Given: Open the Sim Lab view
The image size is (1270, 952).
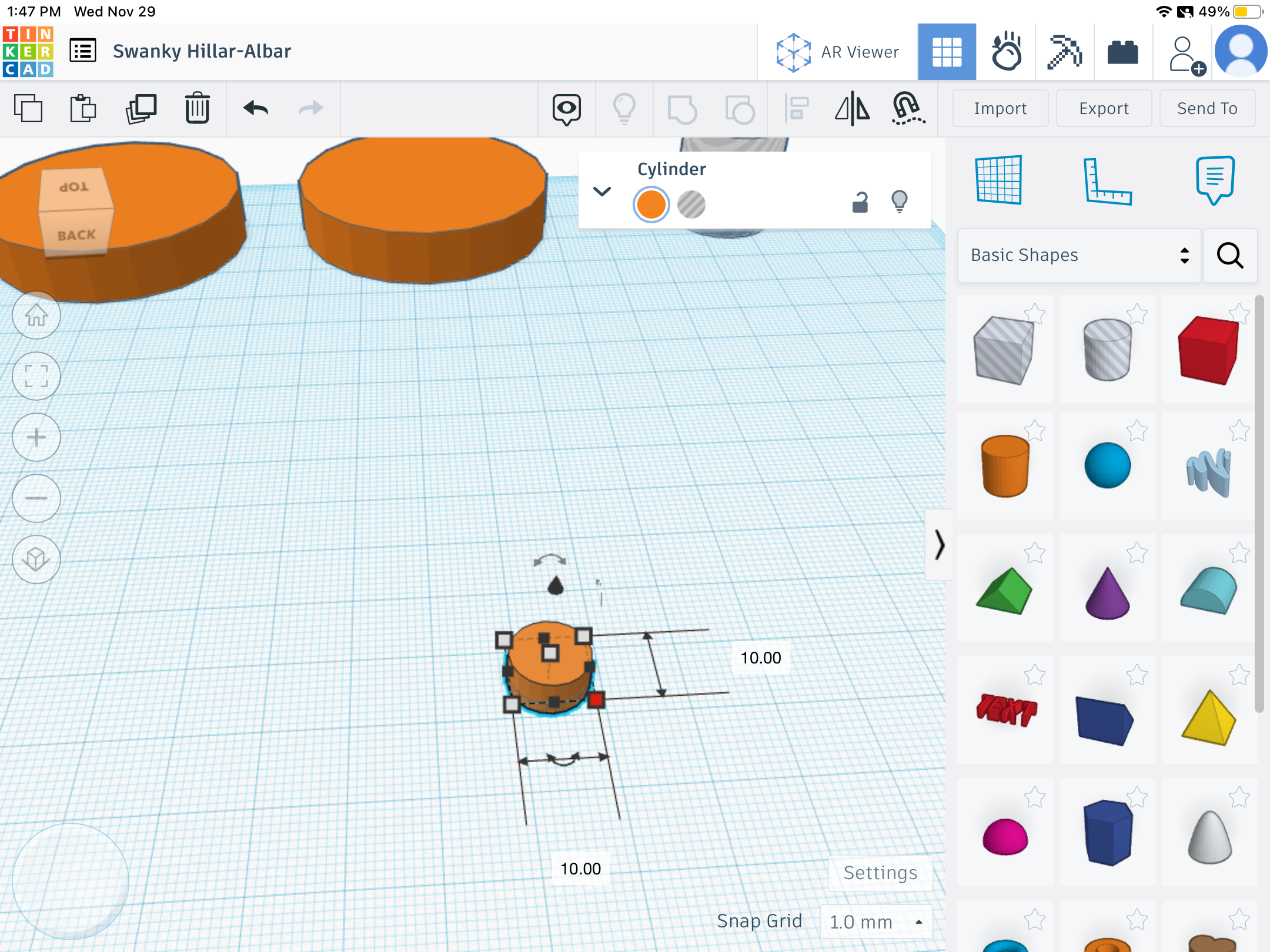Looking at the screenshot, I should pyautogui.click(x=1006, y=52).
